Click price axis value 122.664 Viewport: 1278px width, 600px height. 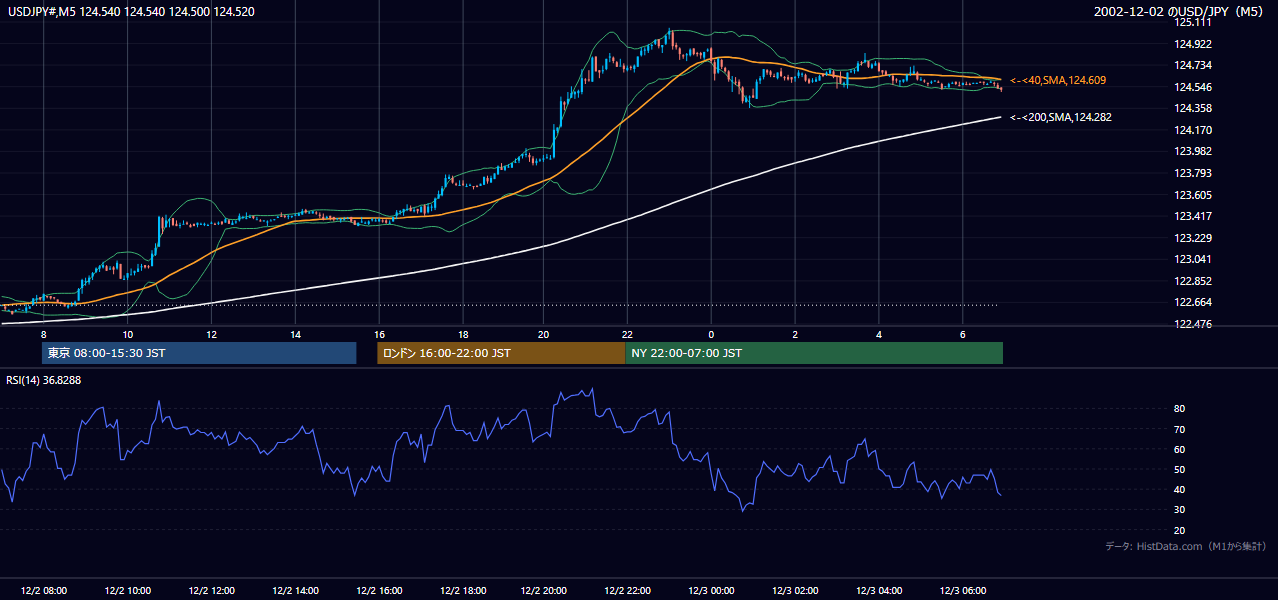(x=1192, y=303)
